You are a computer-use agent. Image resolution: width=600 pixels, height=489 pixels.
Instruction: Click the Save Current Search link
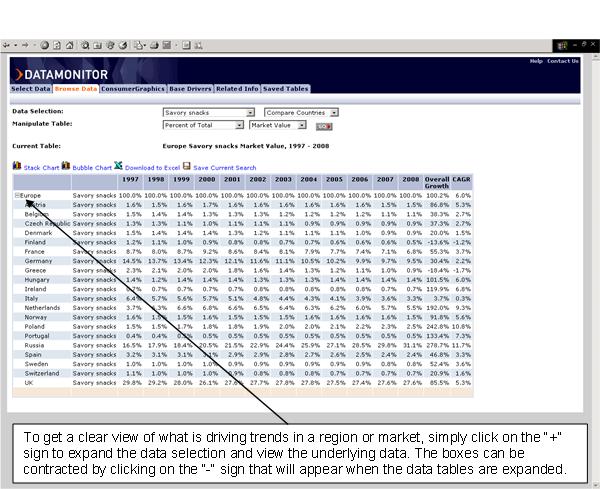[x=225, y=168]
